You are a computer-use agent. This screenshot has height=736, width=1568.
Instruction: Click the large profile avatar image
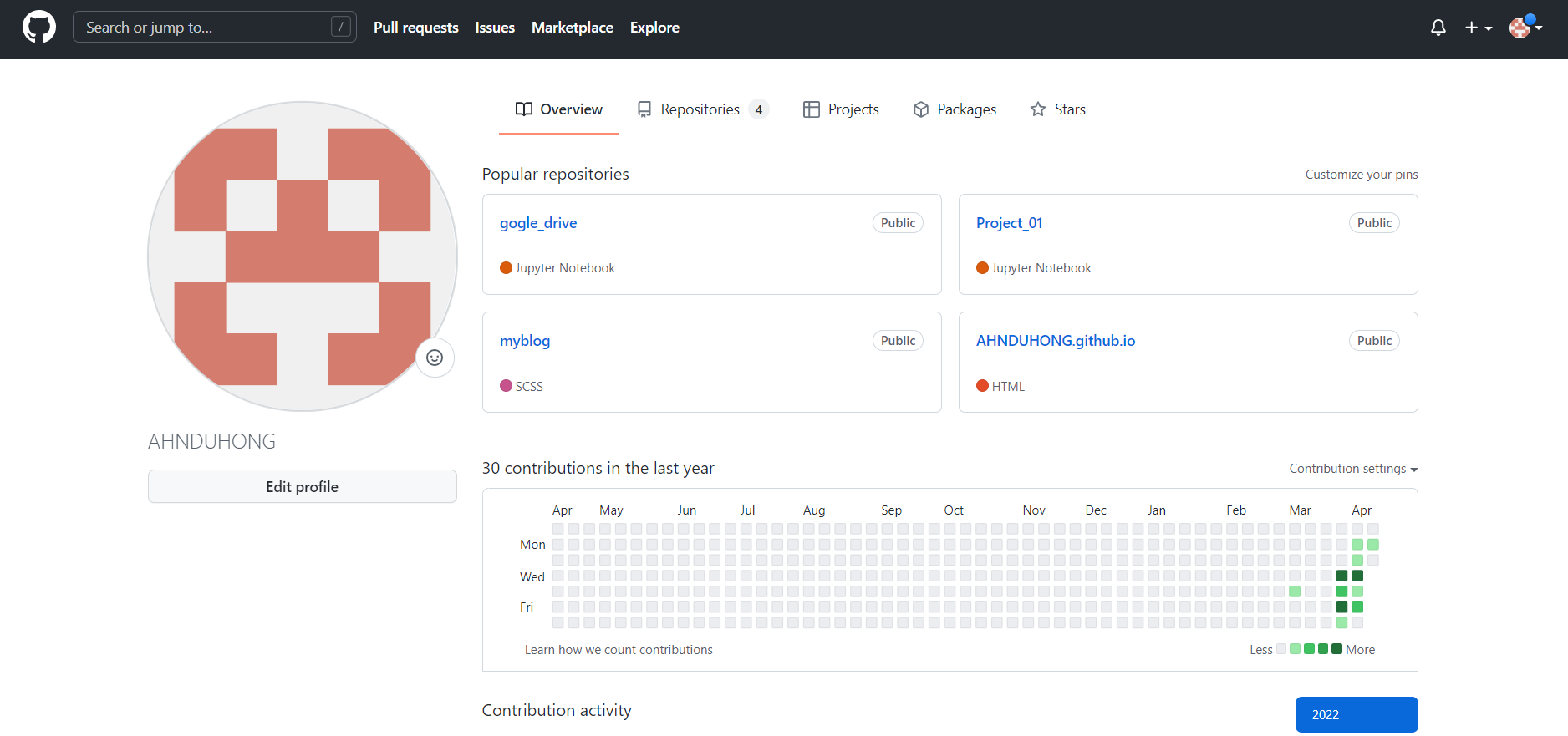(303, 256)
